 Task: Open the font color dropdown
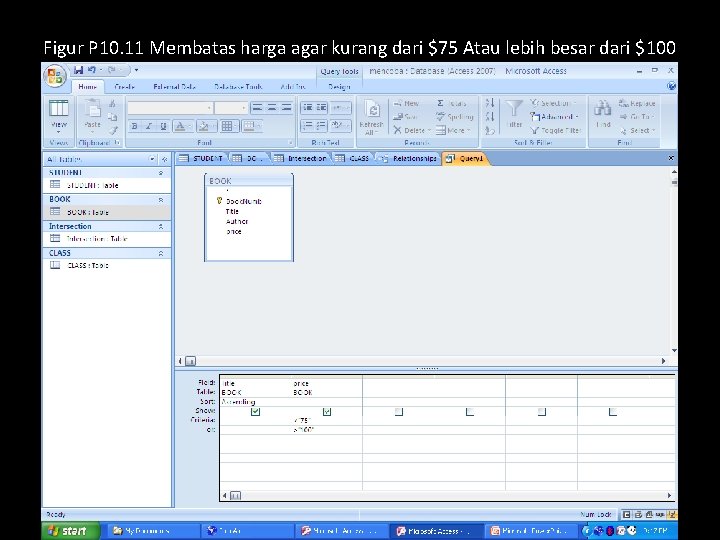[190, 126]
